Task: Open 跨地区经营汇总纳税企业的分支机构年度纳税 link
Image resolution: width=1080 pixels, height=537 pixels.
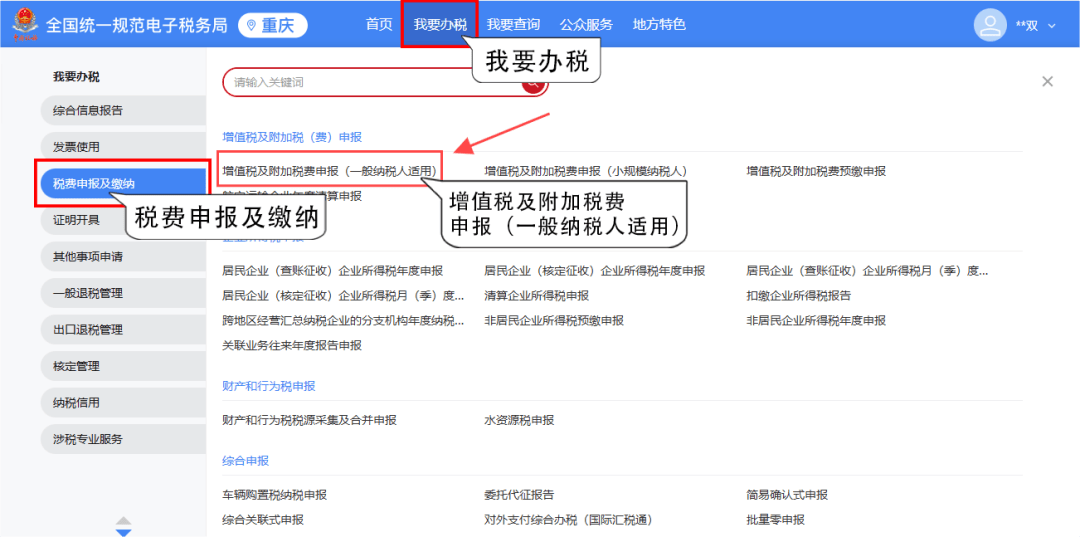Action: pyautogui.click(x=343, y=320)
